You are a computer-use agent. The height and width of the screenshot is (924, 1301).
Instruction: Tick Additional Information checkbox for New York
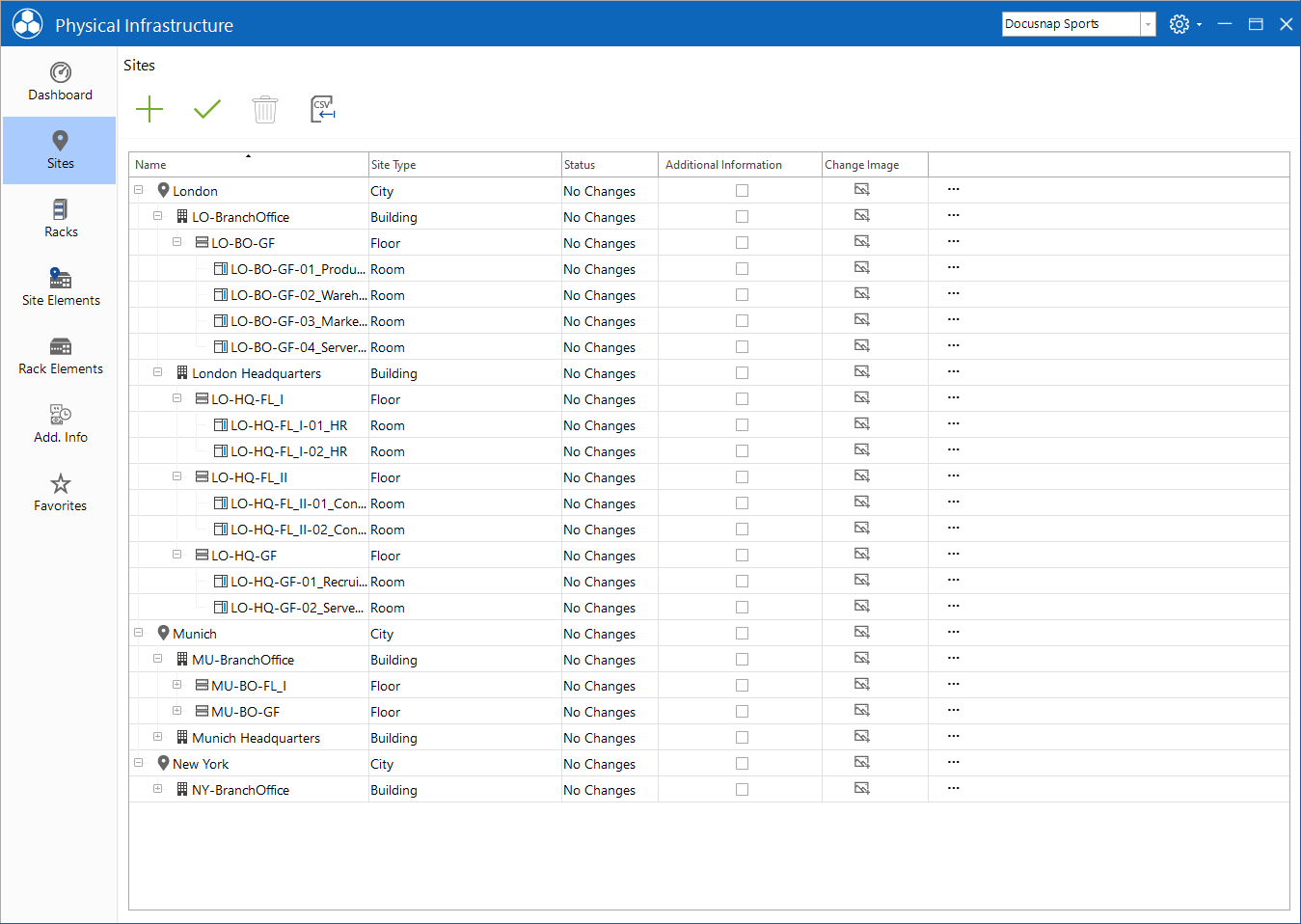click(742, 764)
